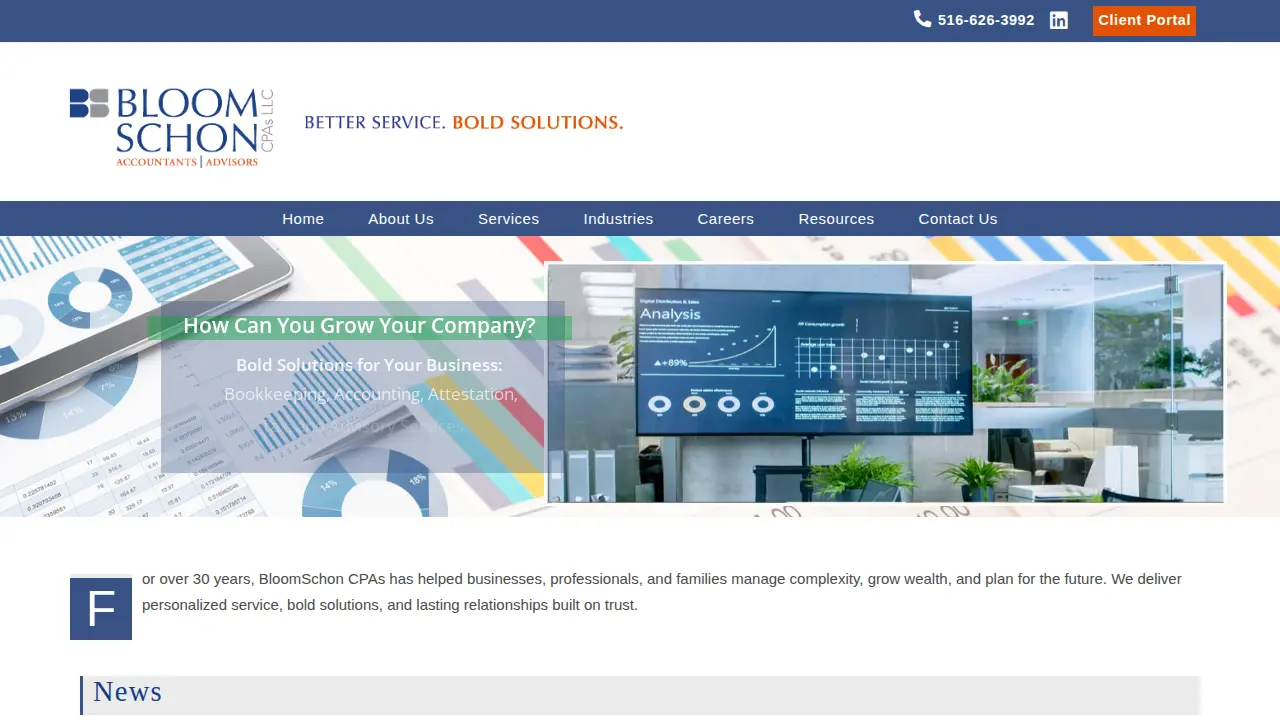Viewport: 1280px width, 720px height.
Task: Click the News section heading
Action: pyautogui.click(x=128, y=692)
